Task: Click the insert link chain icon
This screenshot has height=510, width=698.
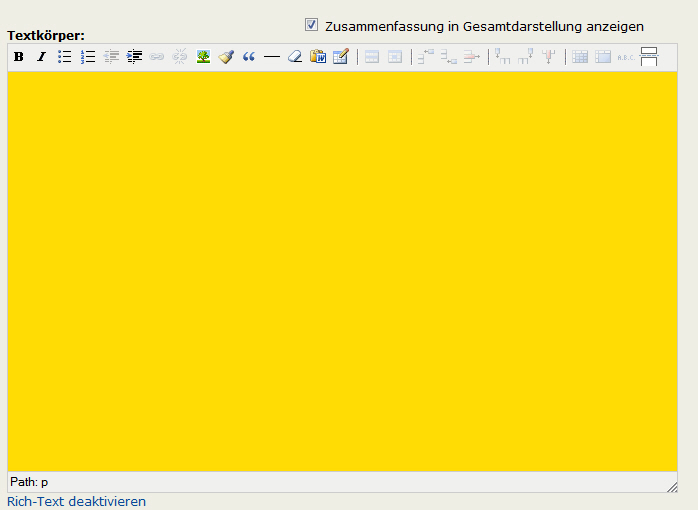Action: (157, 57)
